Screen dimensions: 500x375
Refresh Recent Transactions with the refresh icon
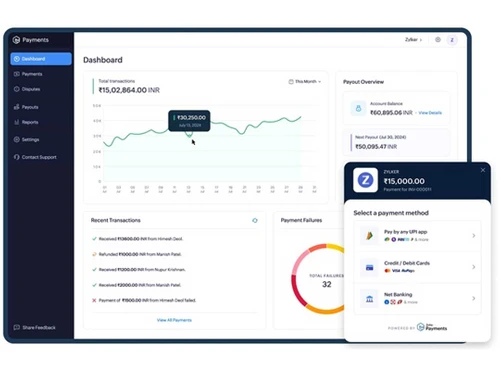pyautogui.click(x=255, y=220)
